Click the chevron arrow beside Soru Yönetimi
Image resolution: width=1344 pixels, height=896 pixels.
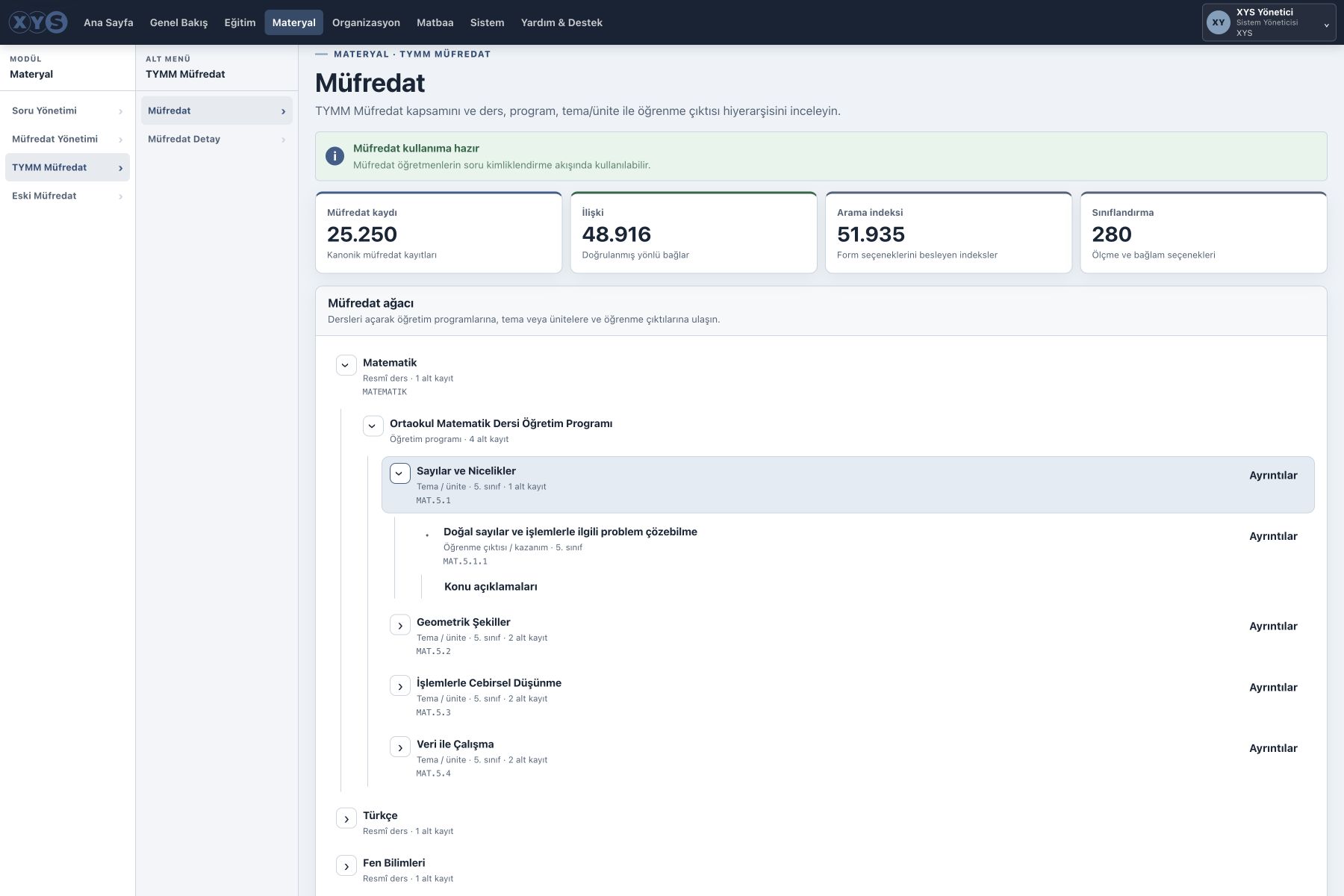pos(120,111)
